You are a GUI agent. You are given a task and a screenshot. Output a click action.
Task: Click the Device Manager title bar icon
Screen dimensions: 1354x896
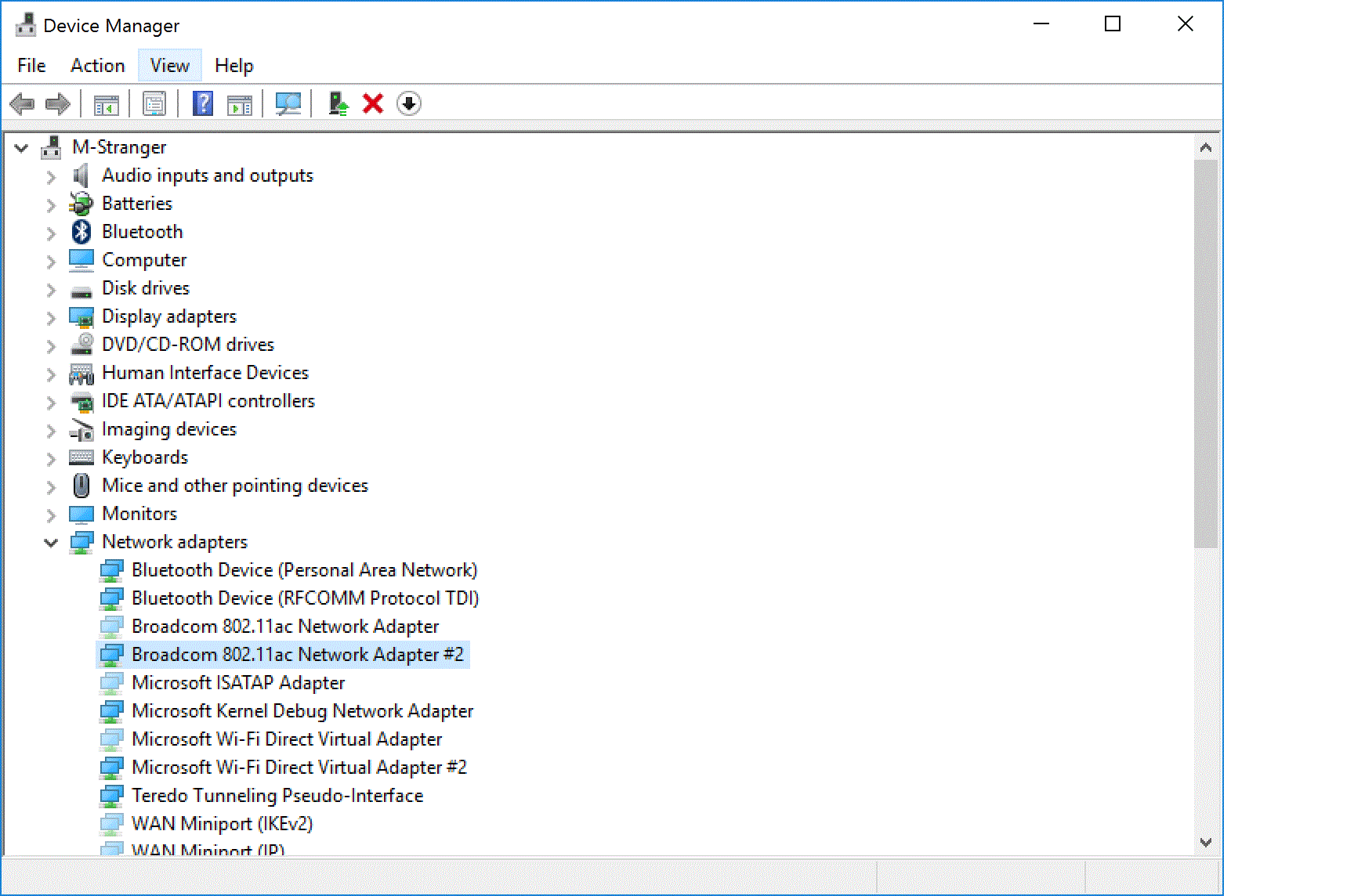tap(26, 25)
